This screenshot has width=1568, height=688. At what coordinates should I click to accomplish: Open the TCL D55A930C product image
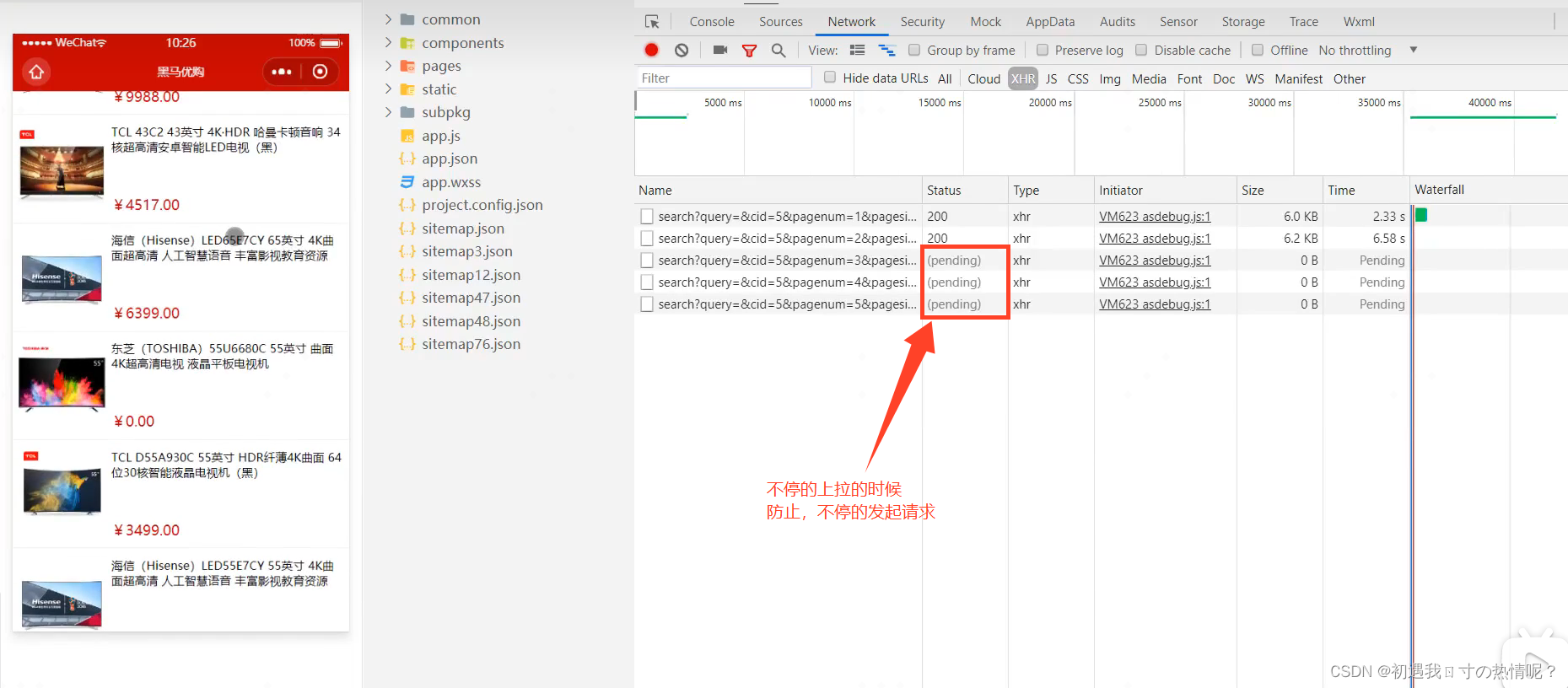[62, 484]
